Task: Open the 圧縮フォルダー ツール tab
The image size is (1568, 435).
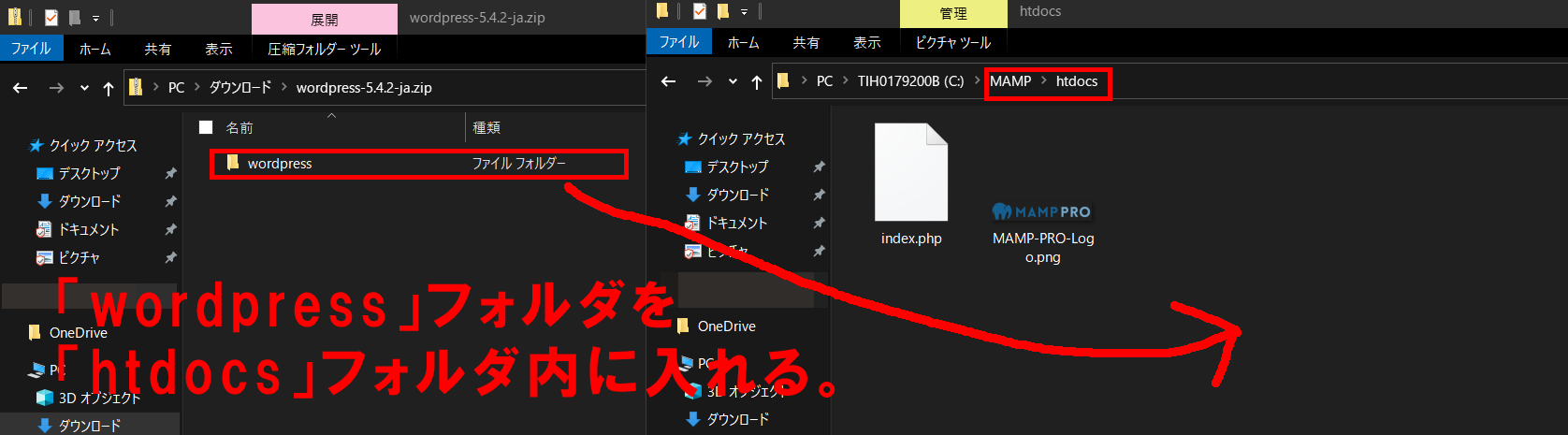Action: coord(325,49)
